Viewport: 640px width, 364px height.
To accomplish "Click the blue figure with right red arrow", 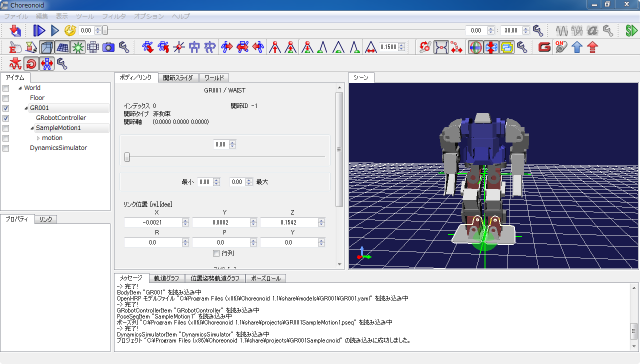I will 227,47.
